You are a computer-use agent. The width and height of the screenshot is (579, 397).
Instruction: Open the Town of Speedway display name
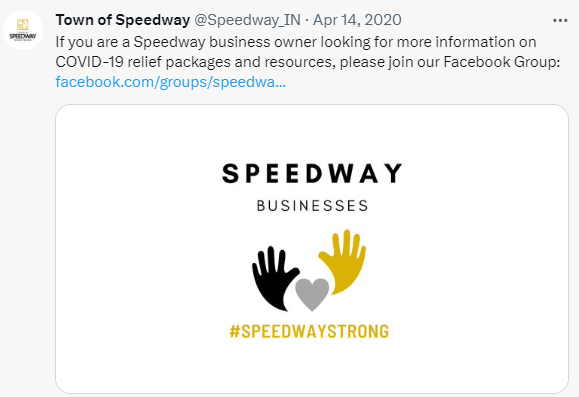pyautogui.click(x=123, y=20)
